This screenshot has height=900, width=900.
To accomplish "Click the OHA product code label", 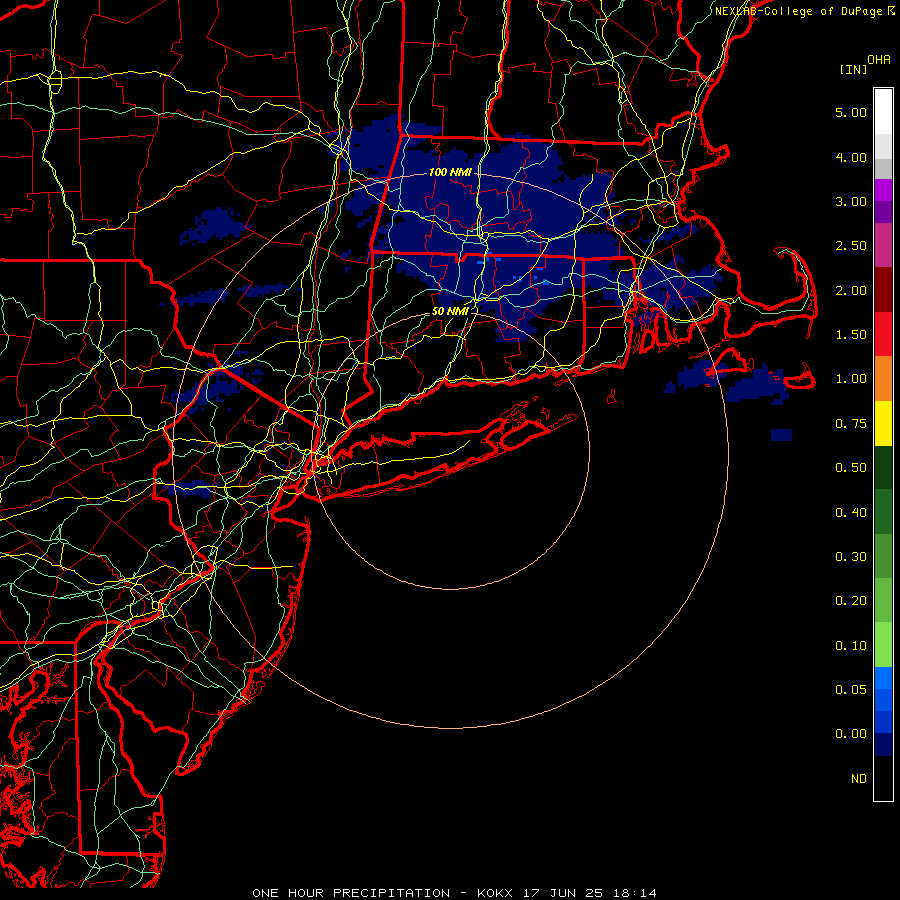I will click(x=879, y=59).
